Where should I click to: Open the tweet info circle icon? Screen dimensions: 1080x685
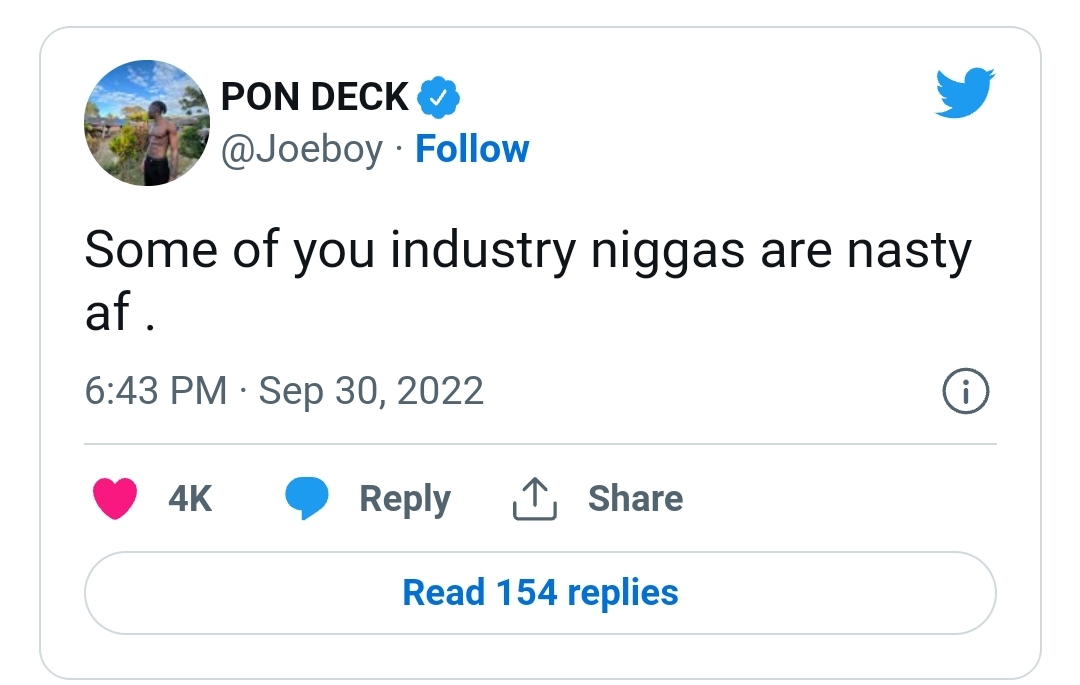tap(965, 391)
